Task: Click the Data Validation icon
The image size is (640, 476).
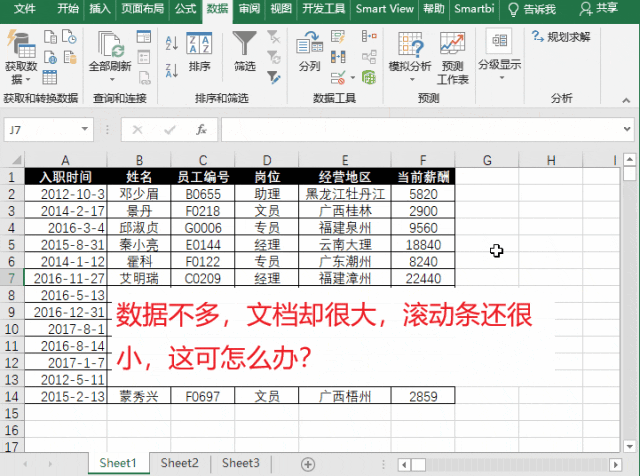Action: 338,78
